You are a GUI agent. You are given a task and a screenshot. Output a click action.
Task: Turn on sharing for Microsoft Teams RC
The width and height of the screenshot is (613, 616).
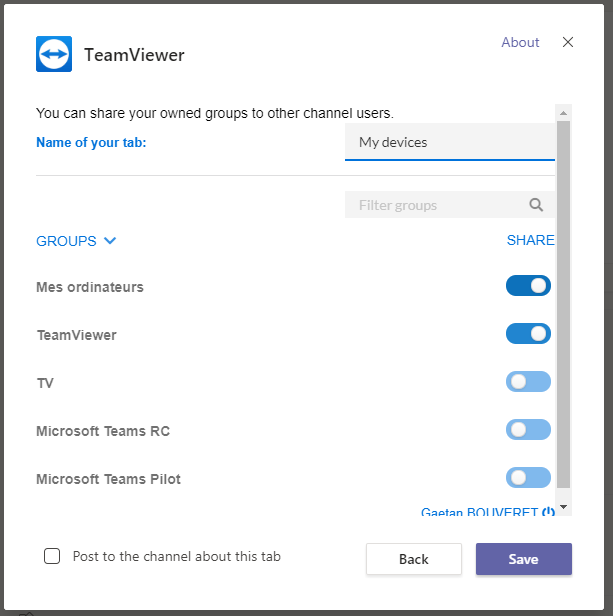tap(528, 429)
